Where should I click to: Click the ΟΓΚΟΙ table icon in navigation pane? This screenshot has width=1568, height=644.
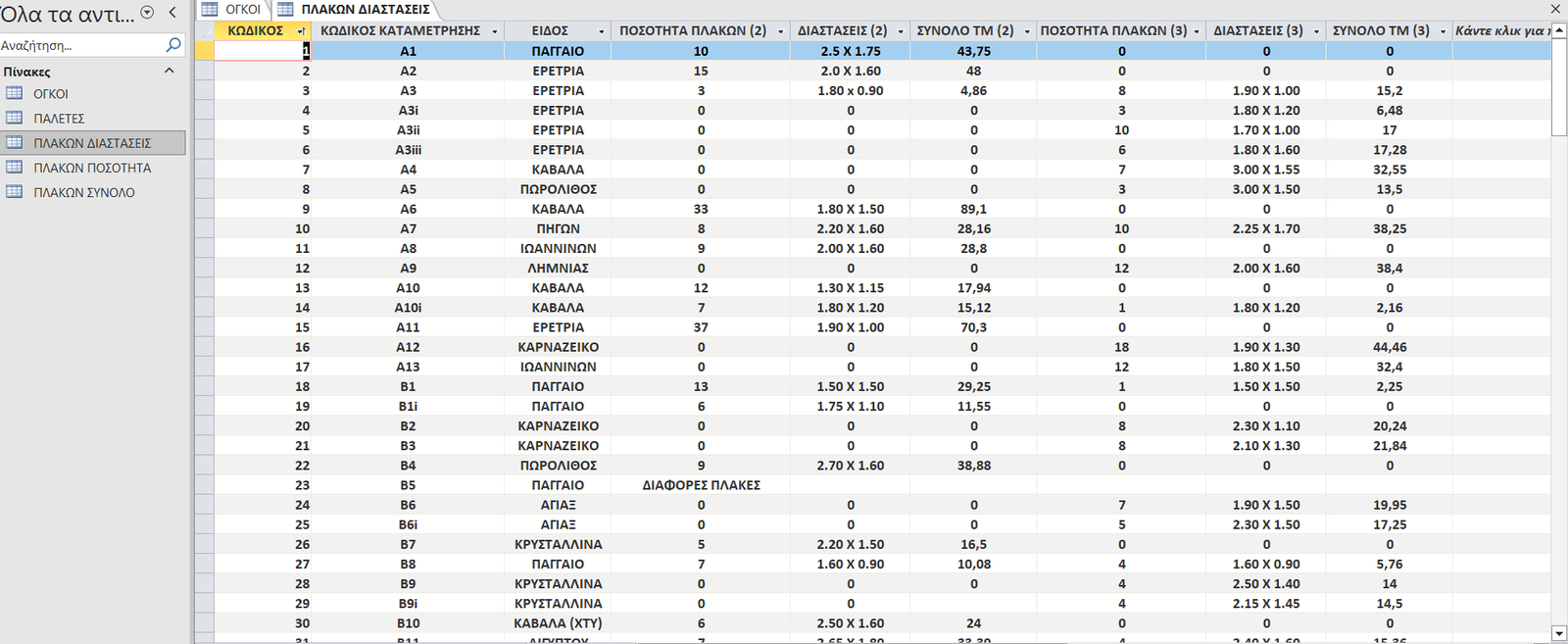click(15, 93)
